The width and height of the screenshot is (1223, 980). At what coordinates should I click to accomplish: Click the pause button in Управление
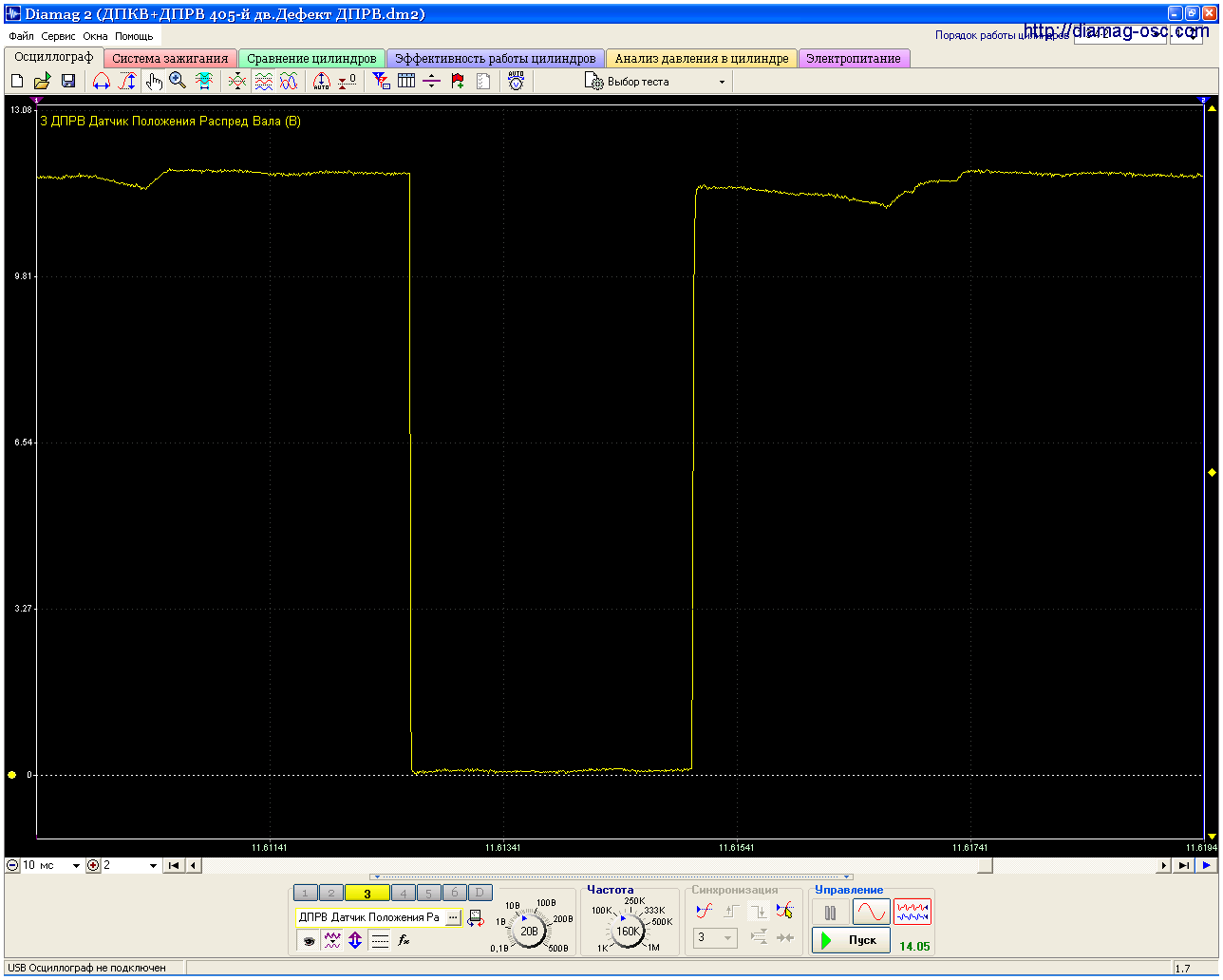tap(831, 913)
